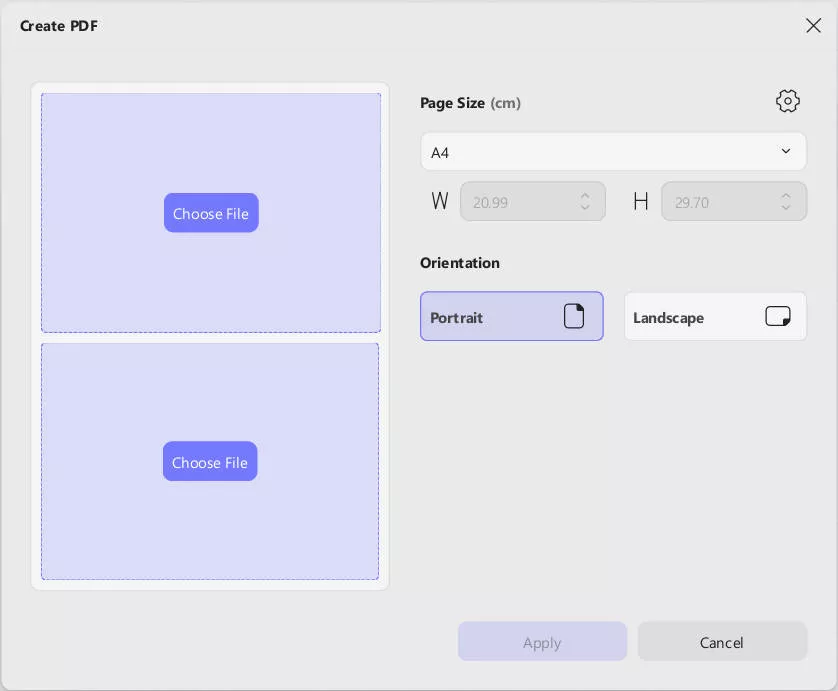Open the A4 page size dropdown
This screenshot has height=691, width=838.
click(613, 151)
